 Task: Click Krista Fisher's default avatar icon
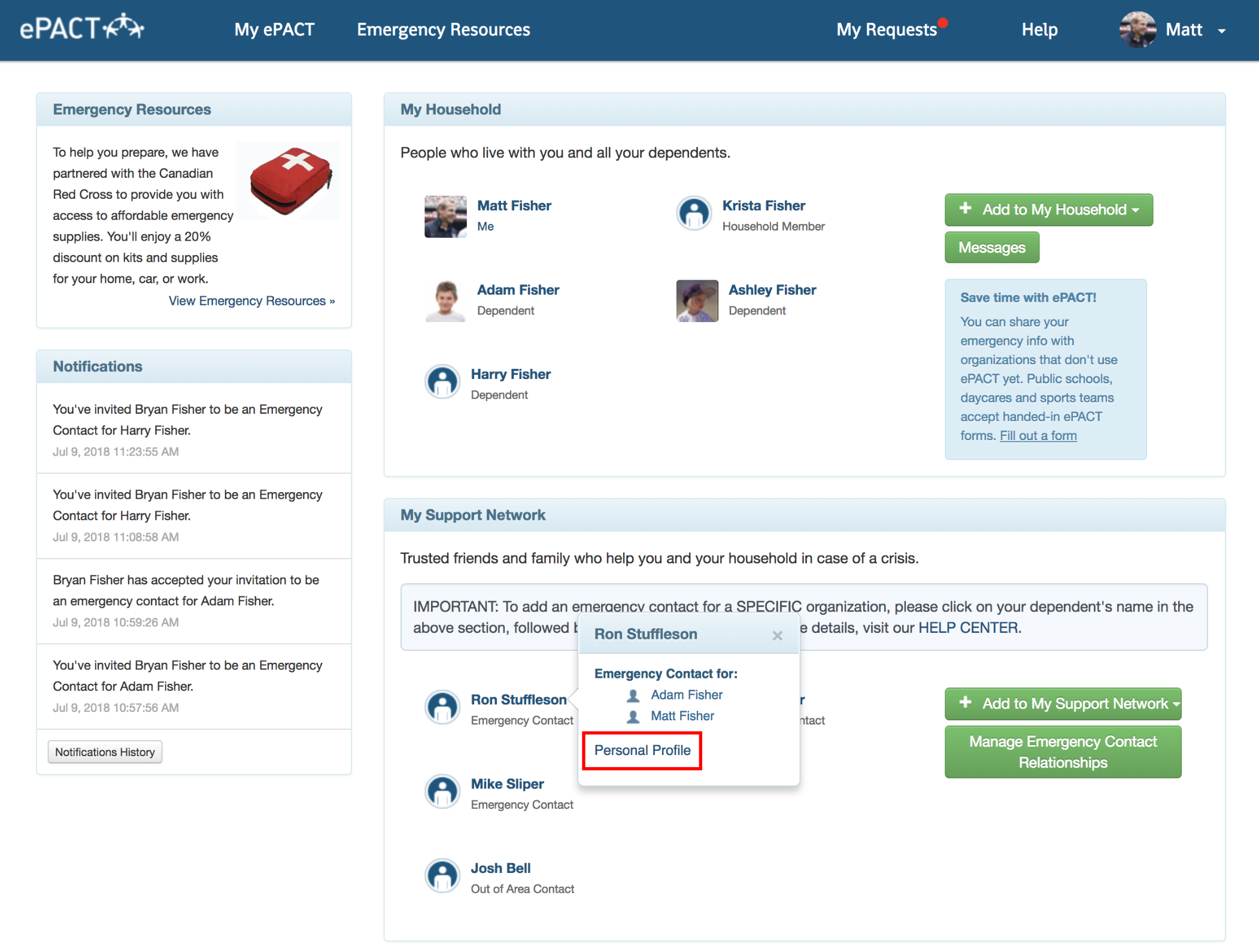pos(694,214)
